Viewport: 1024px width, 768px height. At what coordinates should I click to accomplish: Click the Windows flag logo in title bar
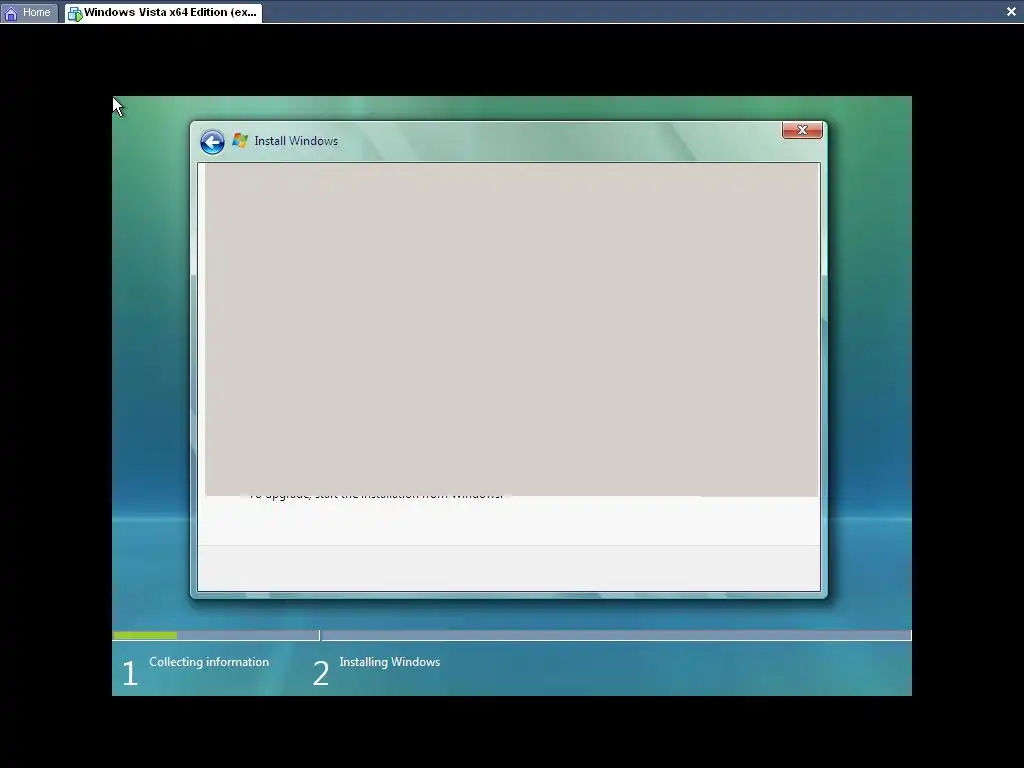pos(240,140)
